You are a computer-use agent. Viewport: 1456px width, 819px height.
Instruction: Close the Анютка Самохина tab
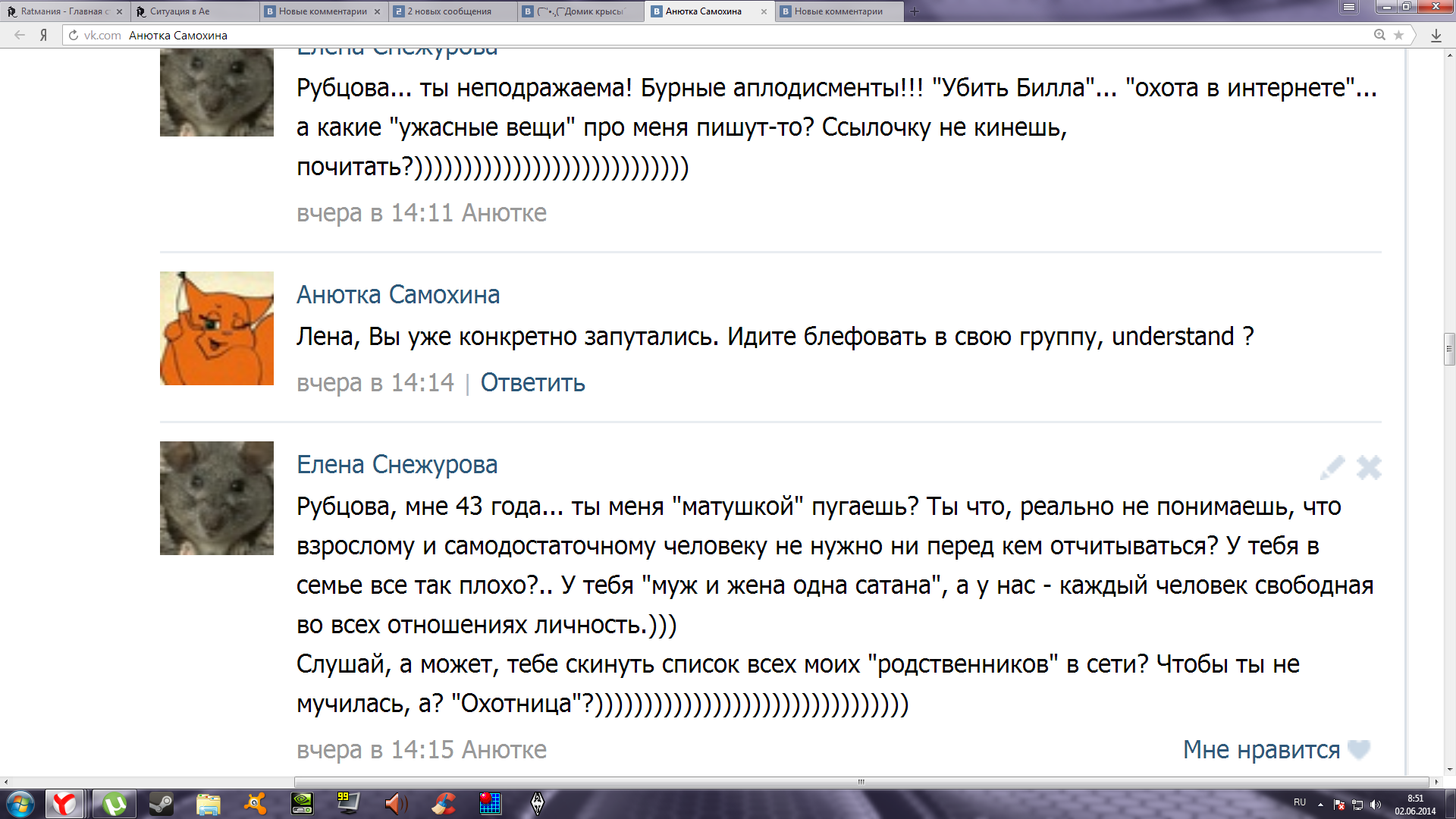764,11
